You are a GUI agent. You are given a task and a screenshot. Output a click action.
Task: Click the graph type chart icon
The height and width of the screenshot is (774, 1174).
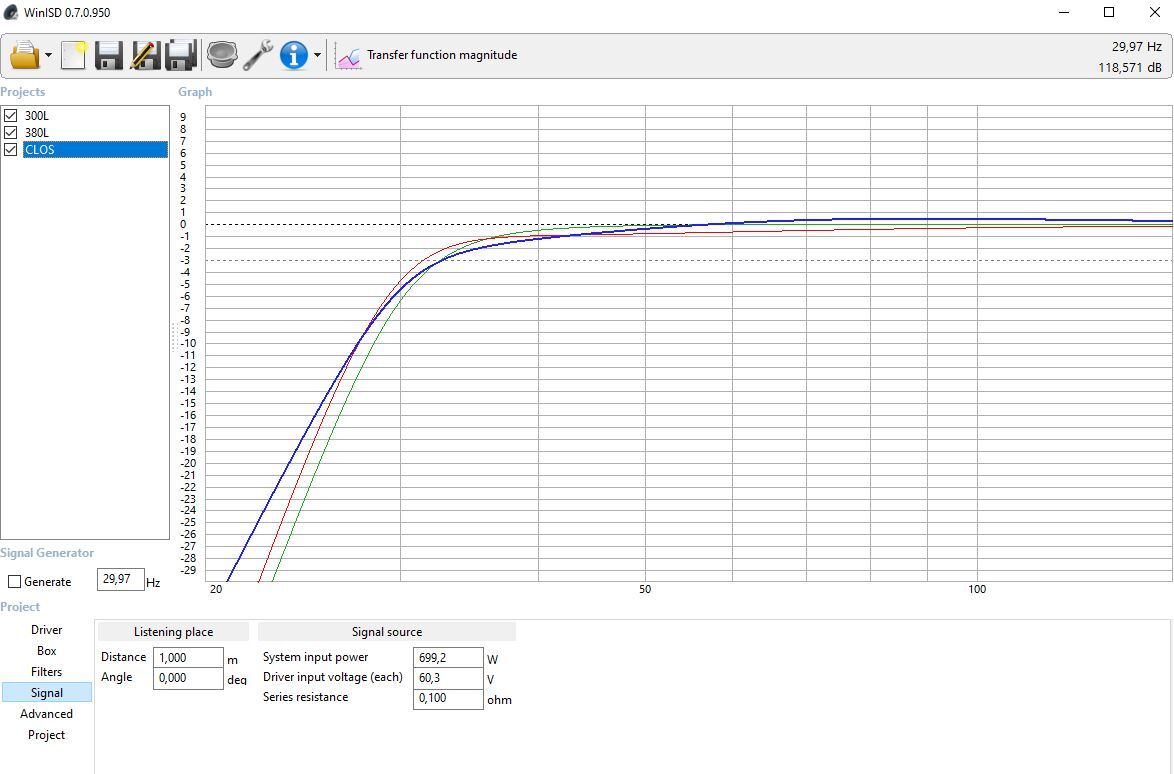pyautogui.click(x=348, y=57)
